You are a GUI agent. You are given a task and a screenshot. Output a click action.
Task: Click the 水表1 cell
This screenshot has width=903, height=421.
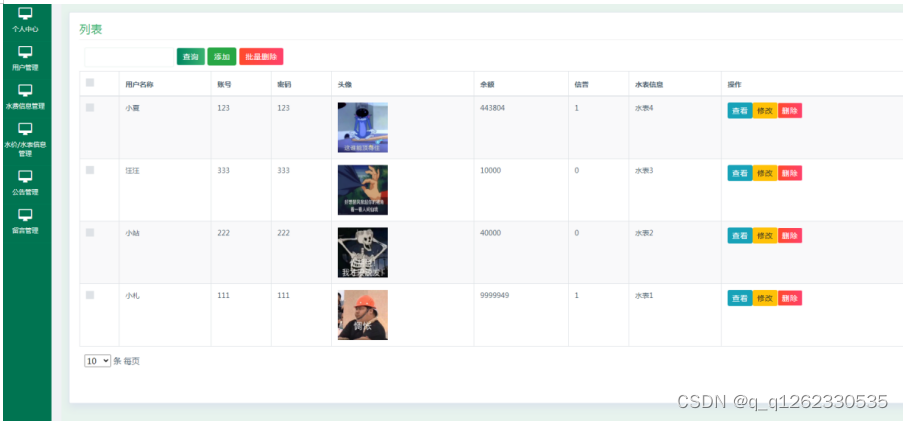(x=644, y=295)
